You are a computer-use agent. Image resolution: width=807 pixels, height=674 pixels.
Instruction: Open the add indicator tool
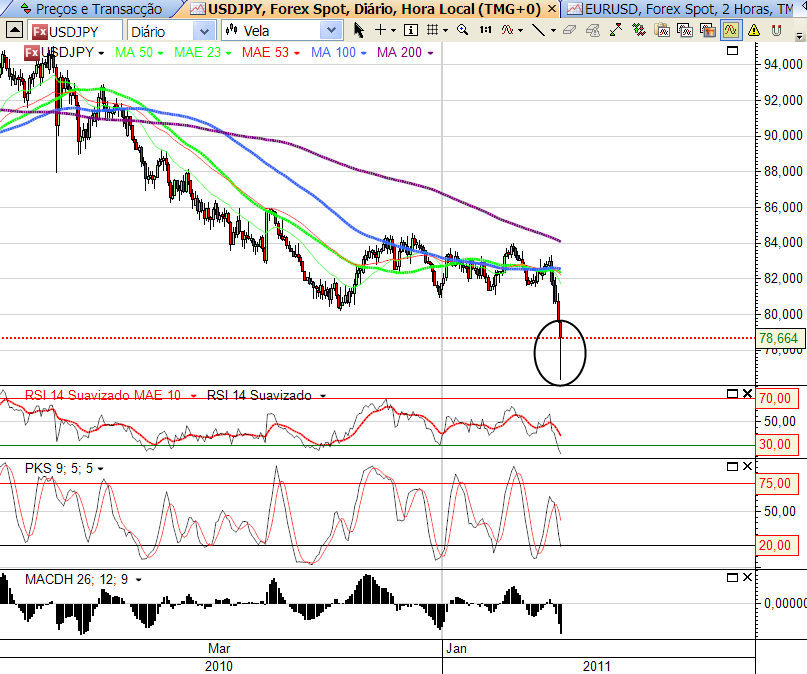tap(507, 30)
